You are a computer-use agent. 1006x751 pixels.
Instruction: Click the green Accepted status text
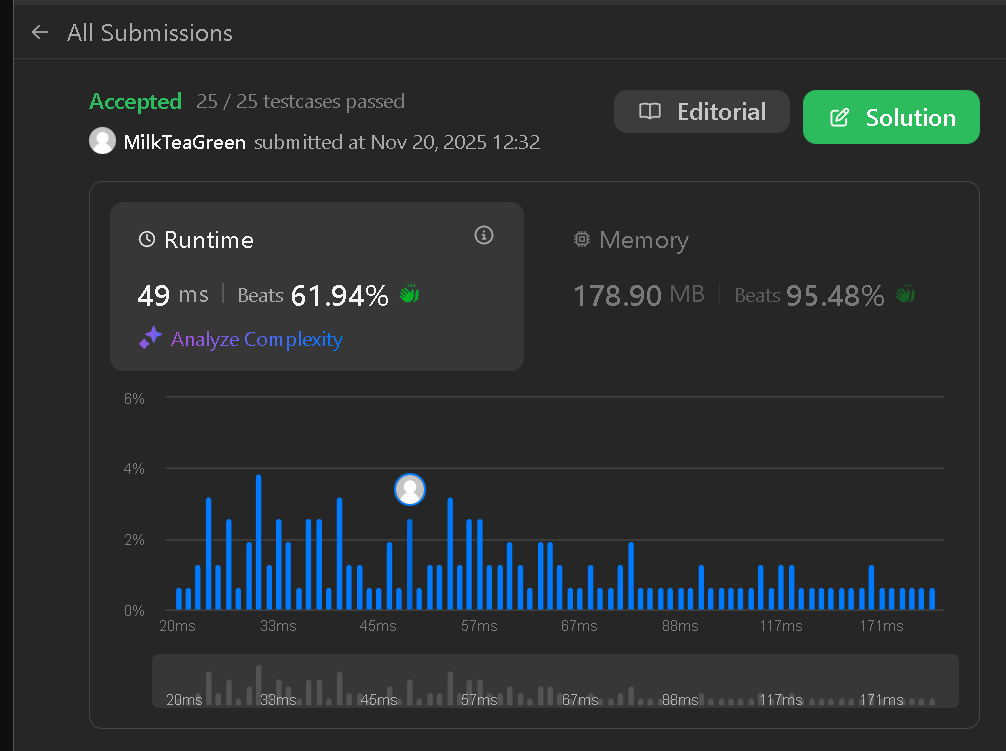(135, 101)
